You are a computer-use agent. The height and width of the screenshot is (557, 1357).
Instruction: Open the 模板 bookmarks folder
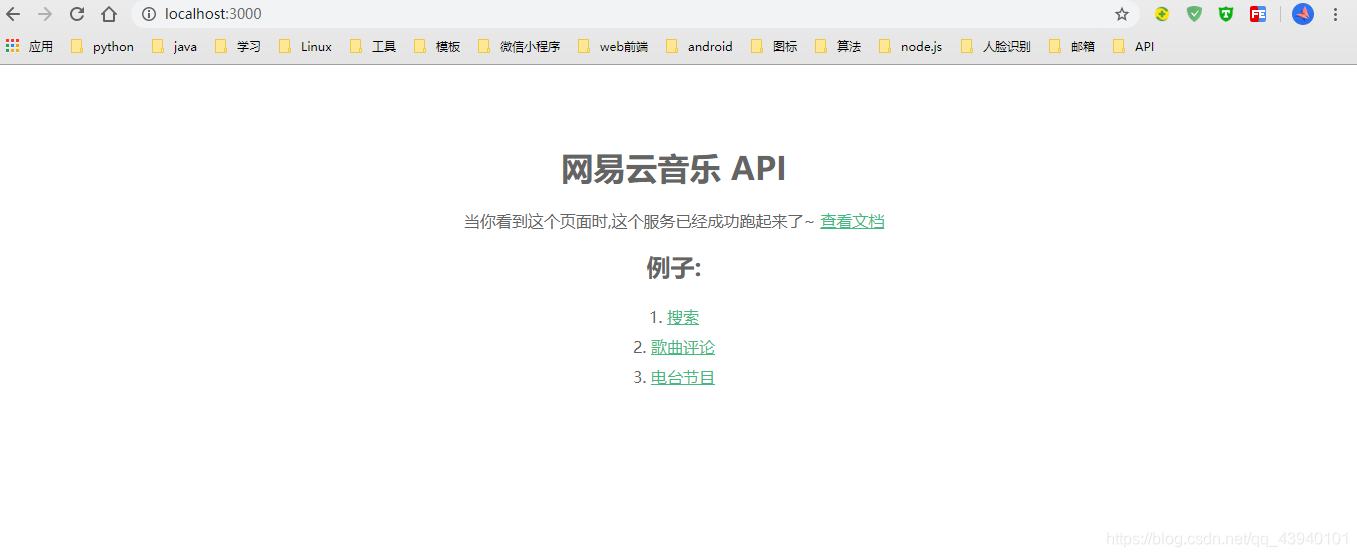click(437, 47)
